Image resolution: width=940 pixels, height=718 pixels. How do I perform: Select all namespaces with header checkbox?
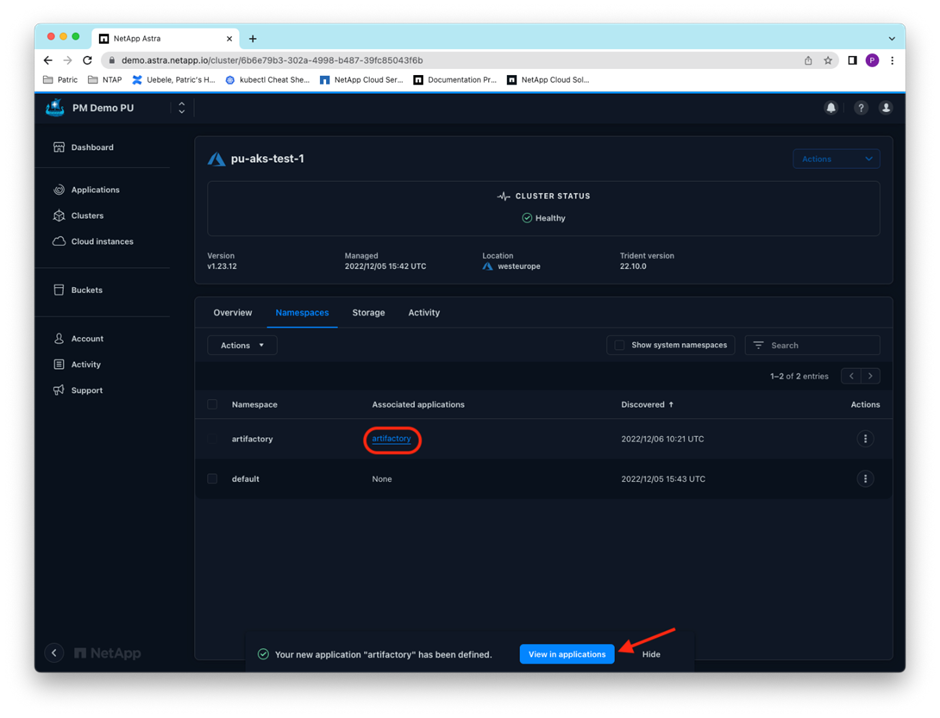point(212,405)
